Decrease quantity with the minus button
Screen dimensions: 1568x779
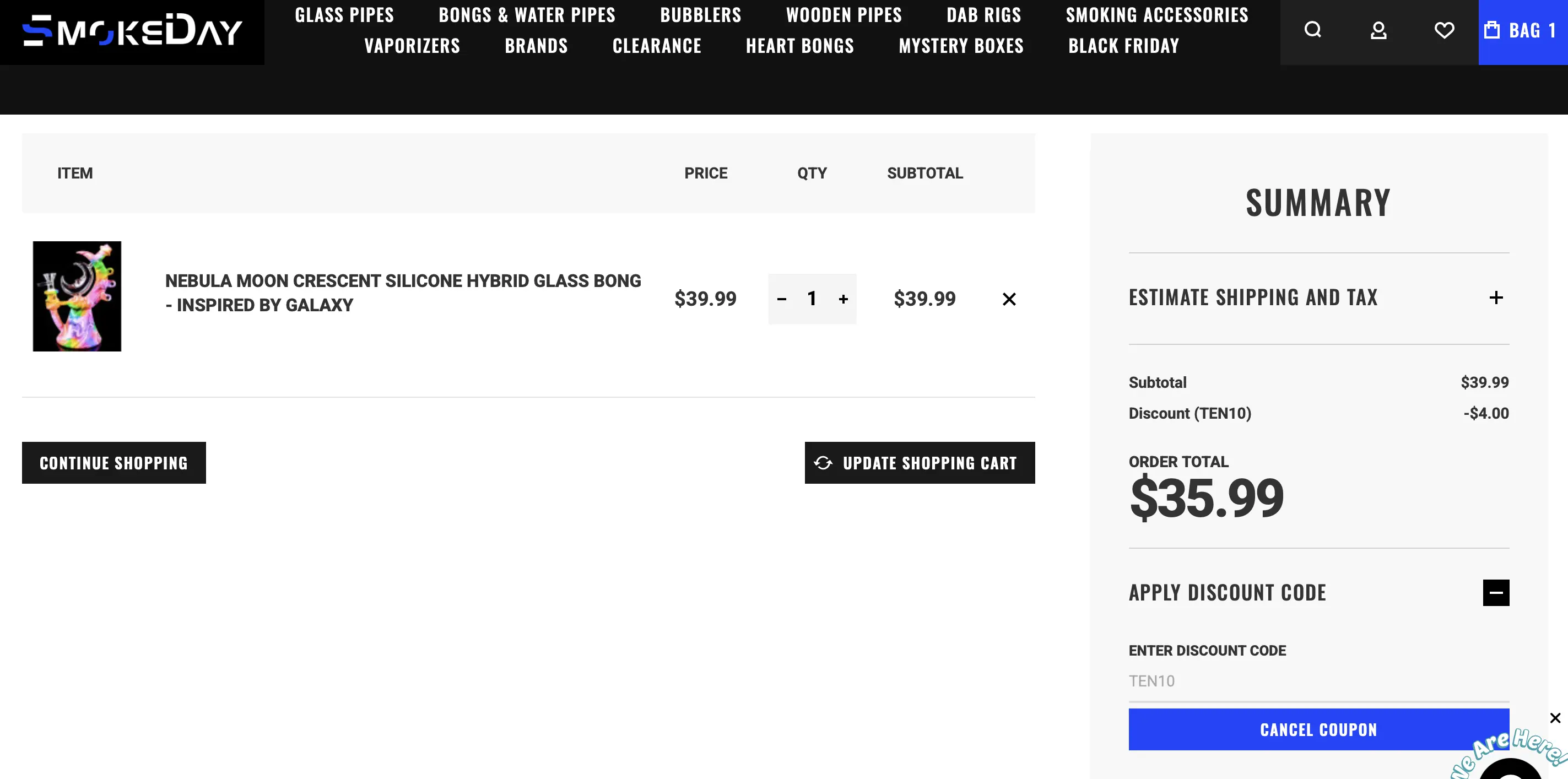[x=782, y=299]
